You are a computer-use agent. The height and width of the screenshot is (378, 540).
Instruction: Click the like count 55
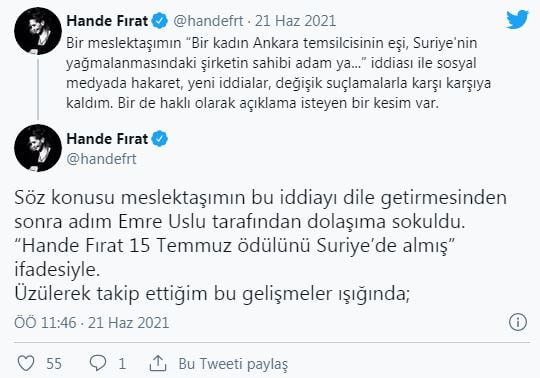pos(54,364)
